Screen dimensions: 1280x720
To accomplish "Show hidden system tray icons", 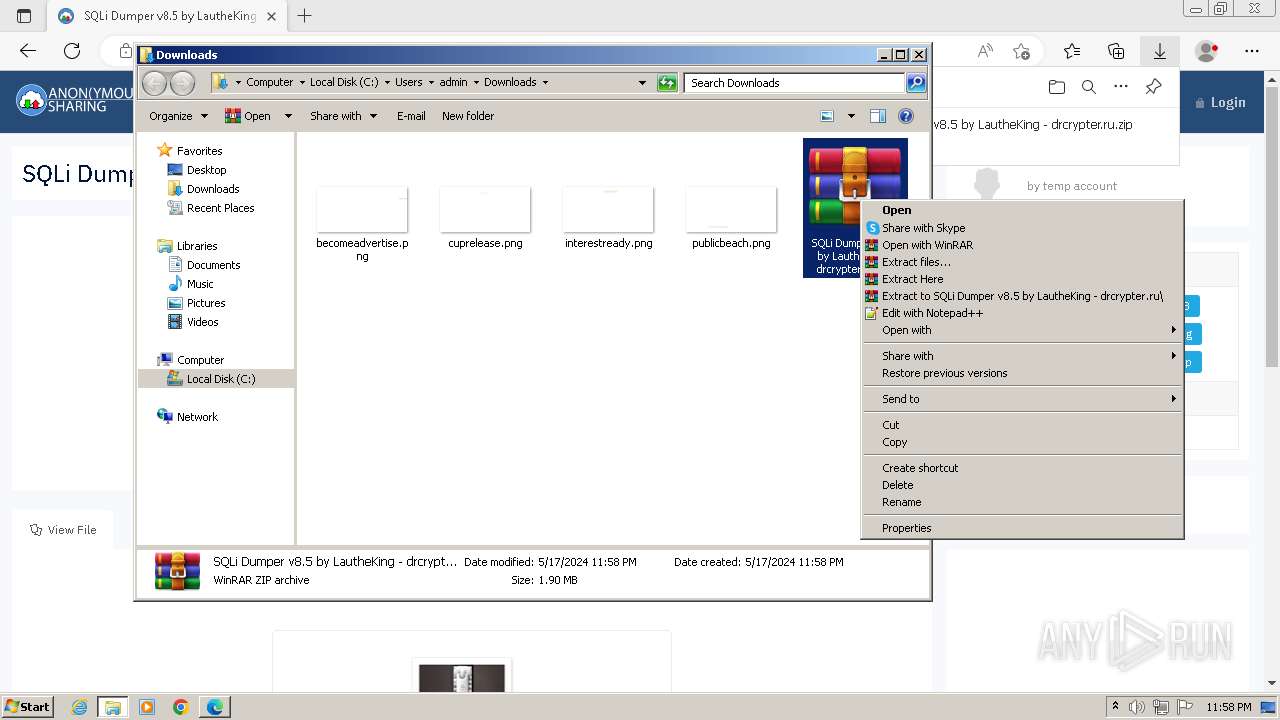I will click(1115, 707).
